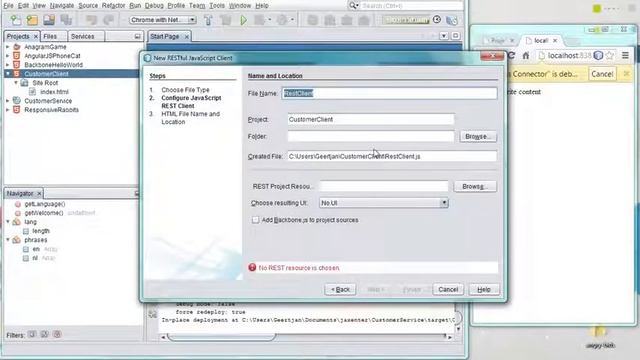Click the red error icon in the dialog

(x=252, y=267)
